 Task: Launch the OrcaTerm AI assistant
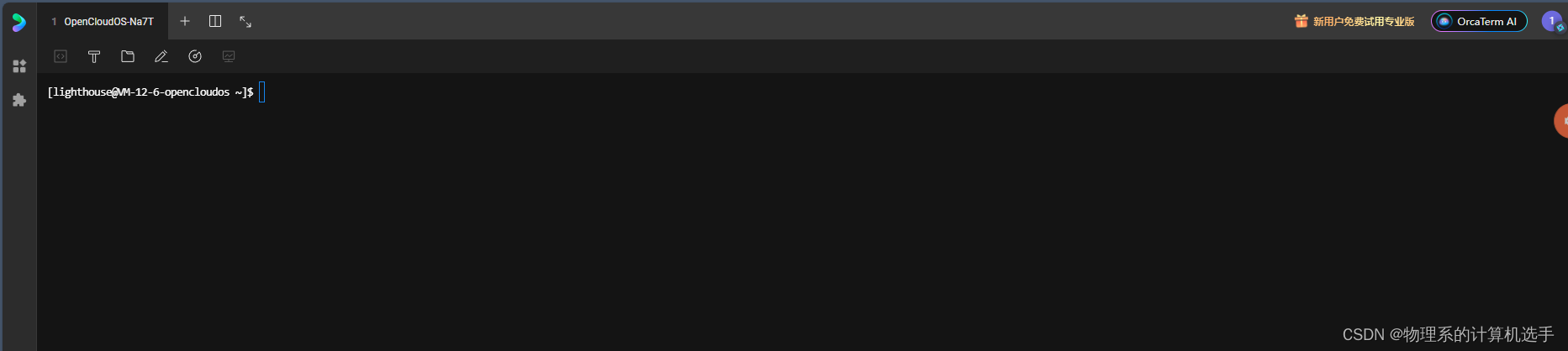[x=1479, y=22]
